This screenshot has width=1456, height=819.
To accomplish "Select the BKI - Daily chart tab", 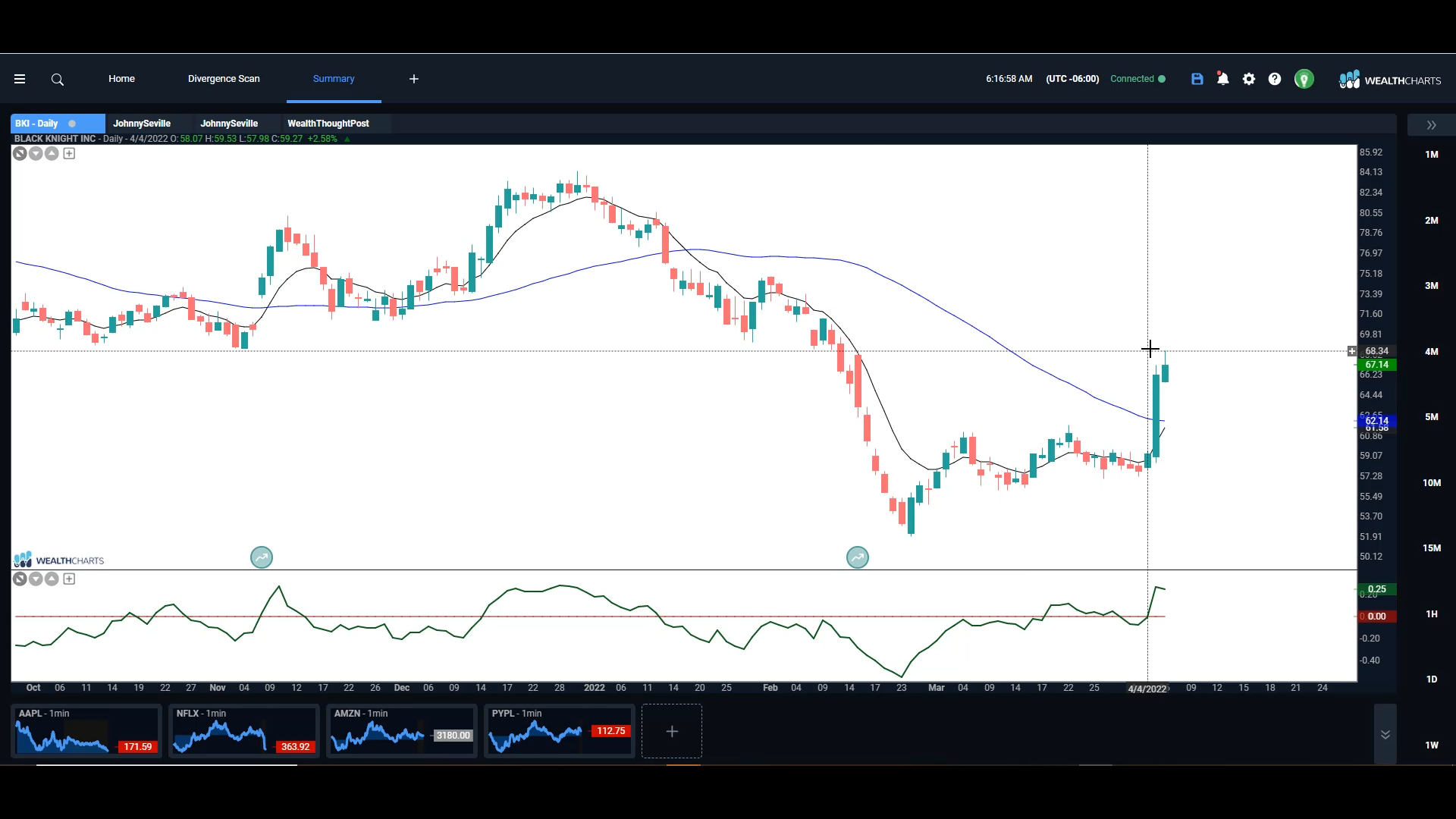I will [x=58, y=124].
